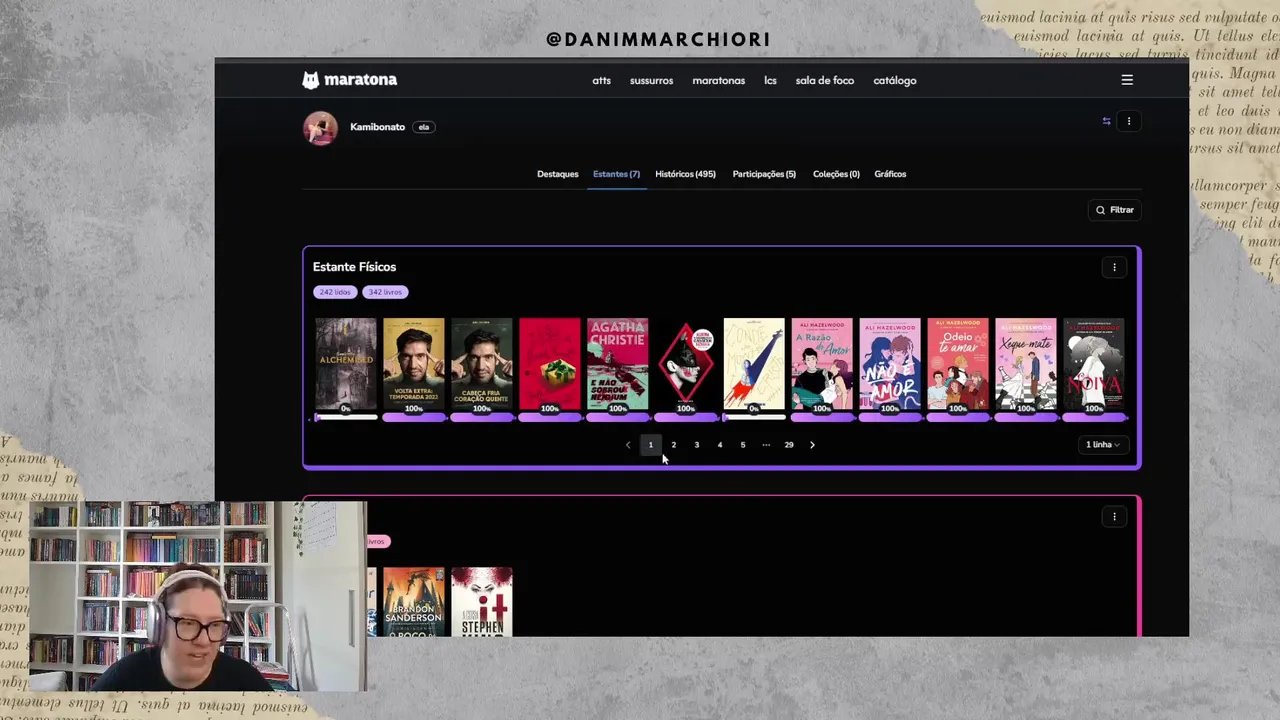This screenshot has width=1280, height=720.
Task: Go to shelf page 2
Action: coord(673,445)
